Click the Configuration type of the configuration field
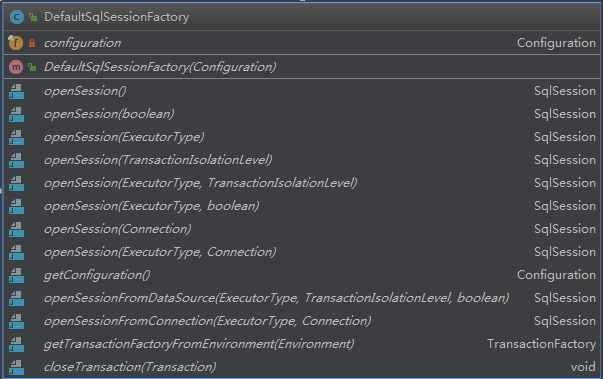 (x=556, y=43)
